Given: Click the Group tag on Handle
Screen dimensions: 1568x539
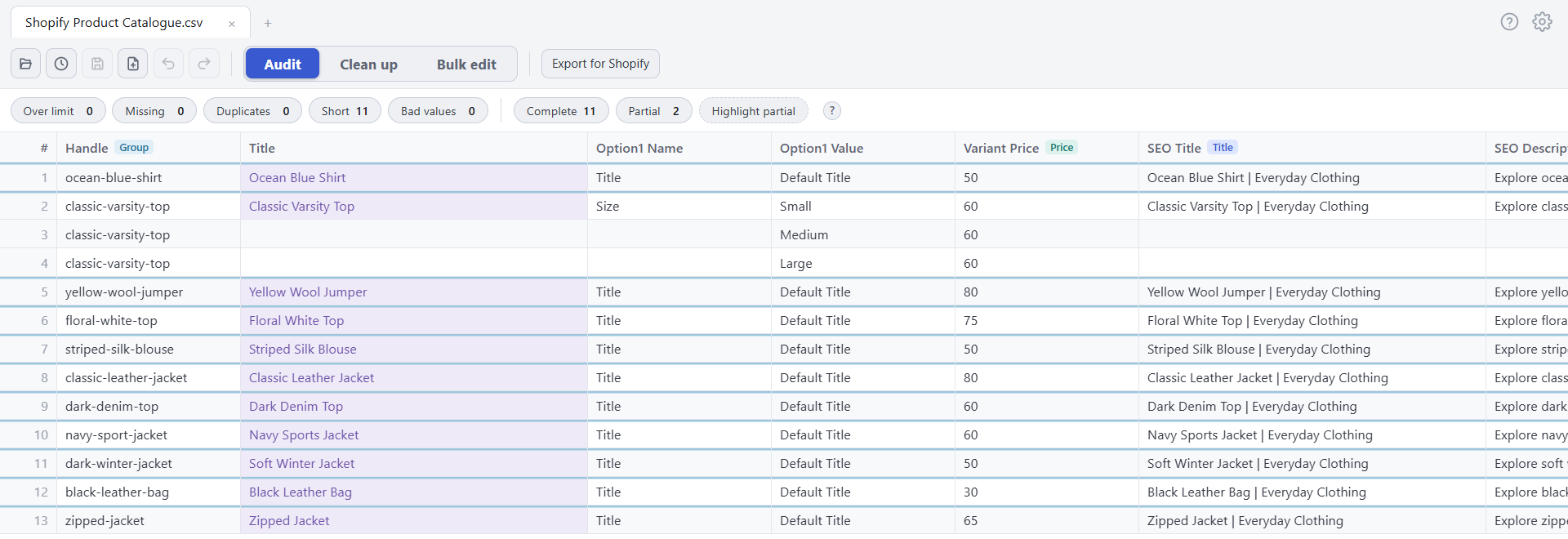Looking at the screenshot, I should 134,148.
